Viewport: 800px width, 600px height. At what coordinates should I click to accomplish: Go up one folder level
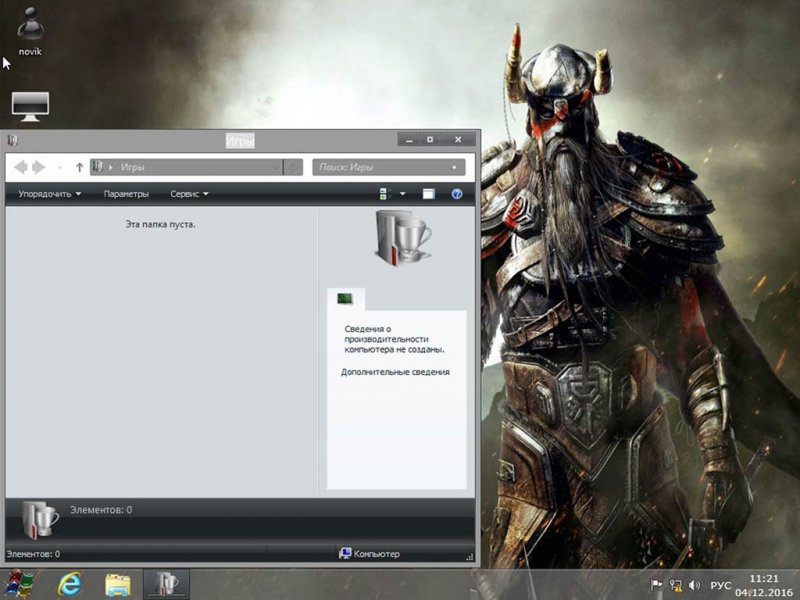79,167
